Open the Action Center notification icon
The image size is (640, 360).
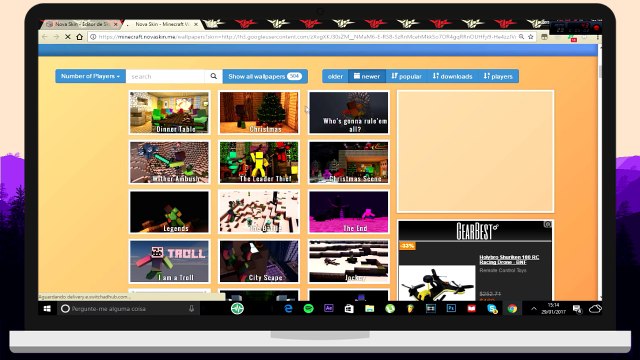tap(577, 309)
